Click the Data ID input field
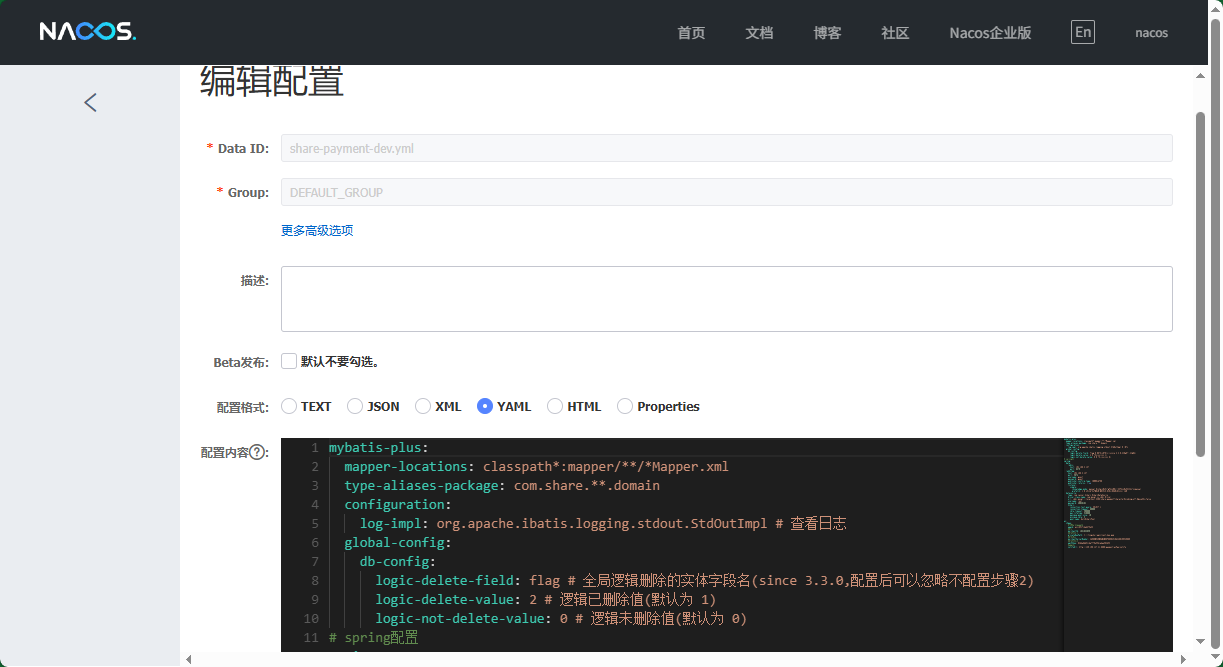 726,148
